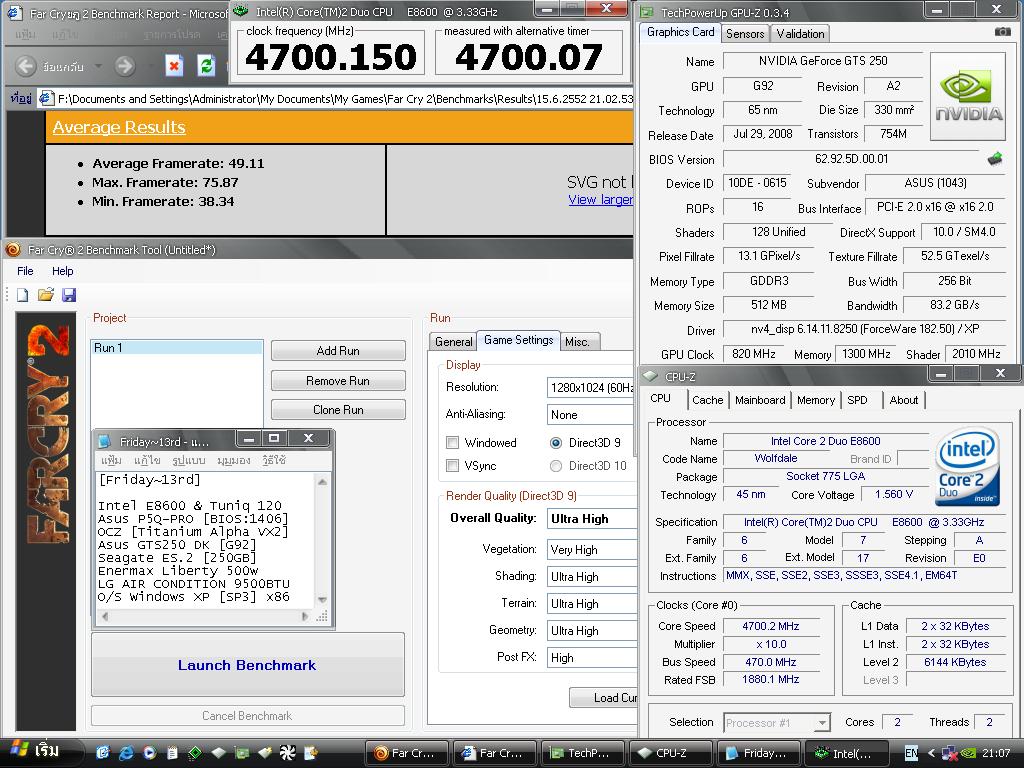Click the browser Forward arrow button
The height and width of the screenshot is (768, 1024).
[125, 66]
